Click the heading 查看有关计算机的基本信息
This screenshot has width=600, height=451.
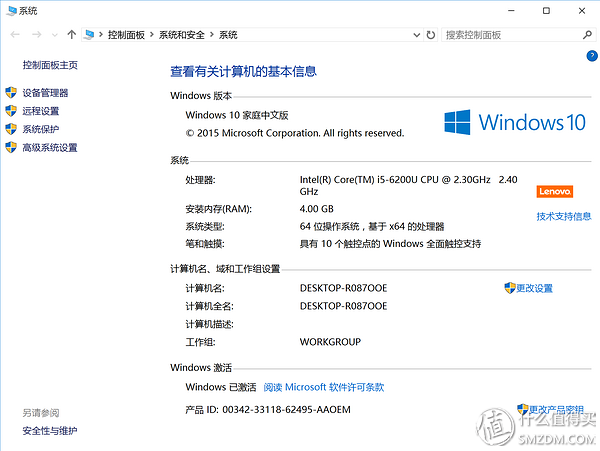point(243,72)
